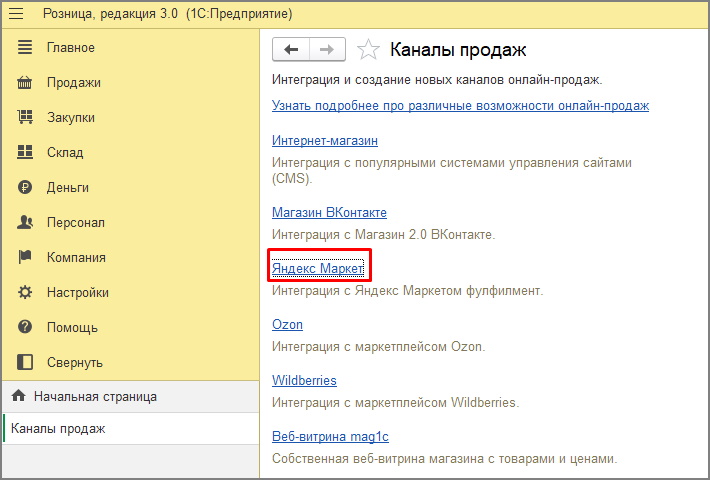Click description 'Интеграция с маркетплейсом Ozon'

(379, 346)
